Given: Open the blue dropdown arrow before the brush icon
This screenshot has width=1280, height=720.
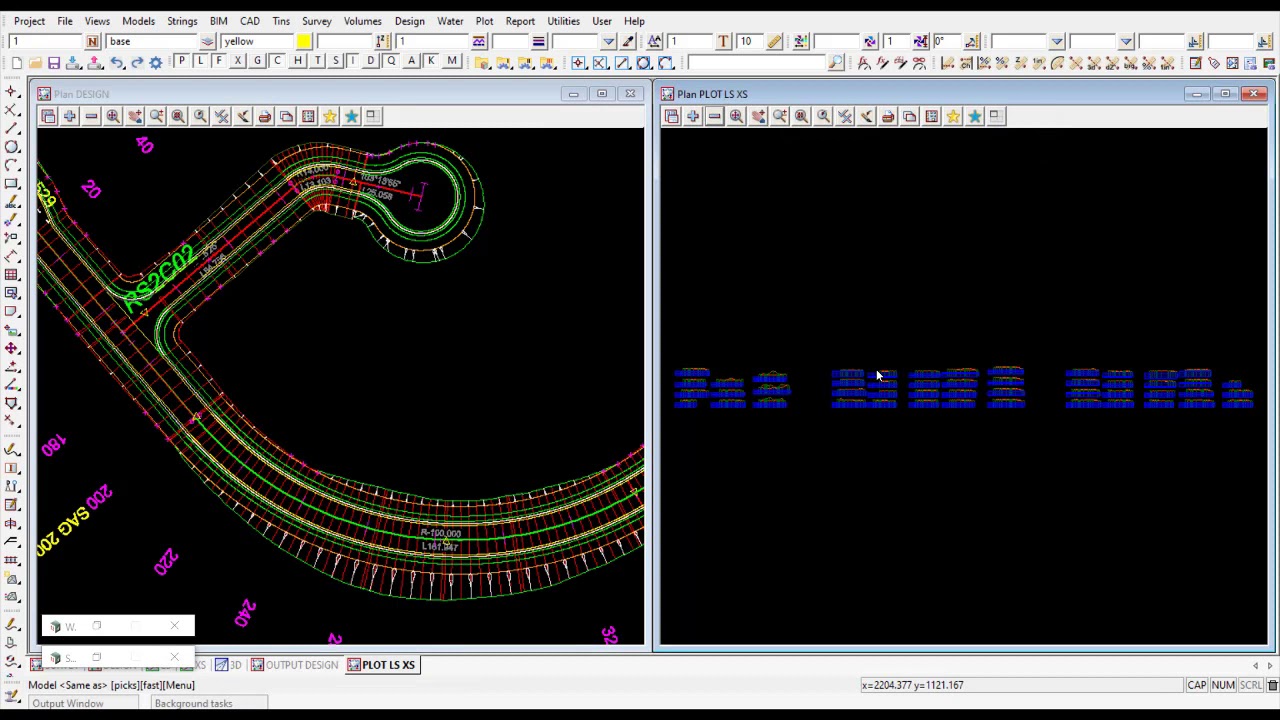Looking at the screenshot, I should coord(608,41).
